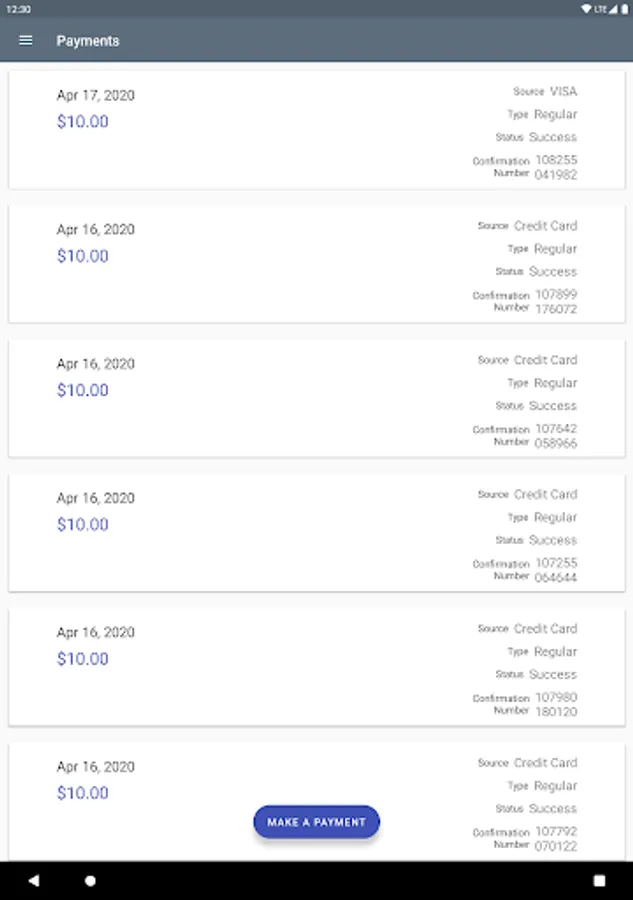
Task: Click the battery status icon
Action: pyautogui.click(x=624, y=8)
